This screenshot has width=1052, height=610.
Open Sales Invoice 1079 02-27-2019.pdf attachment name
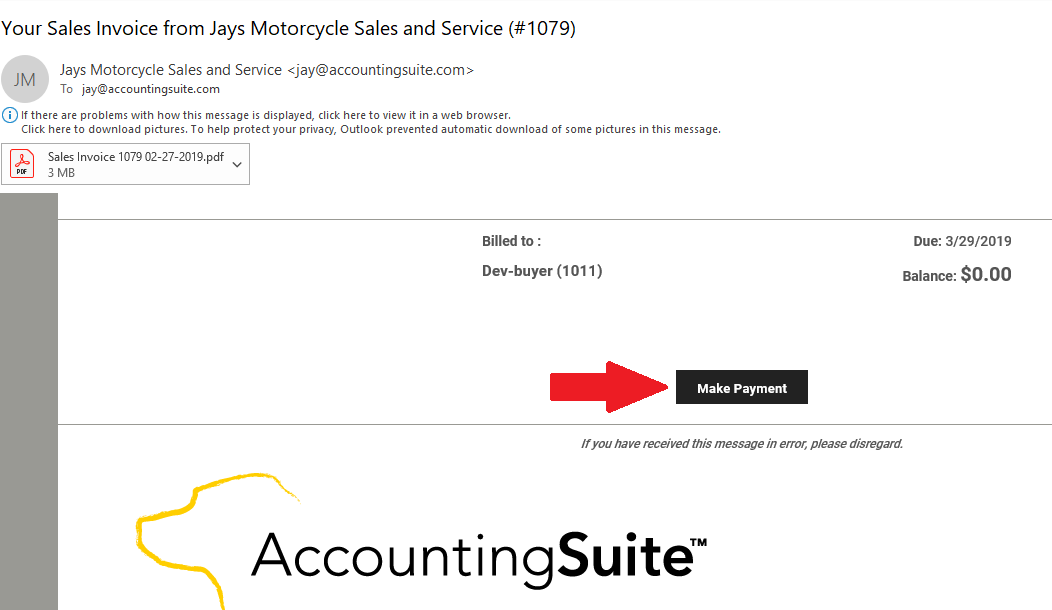click(x=135, y=157)
